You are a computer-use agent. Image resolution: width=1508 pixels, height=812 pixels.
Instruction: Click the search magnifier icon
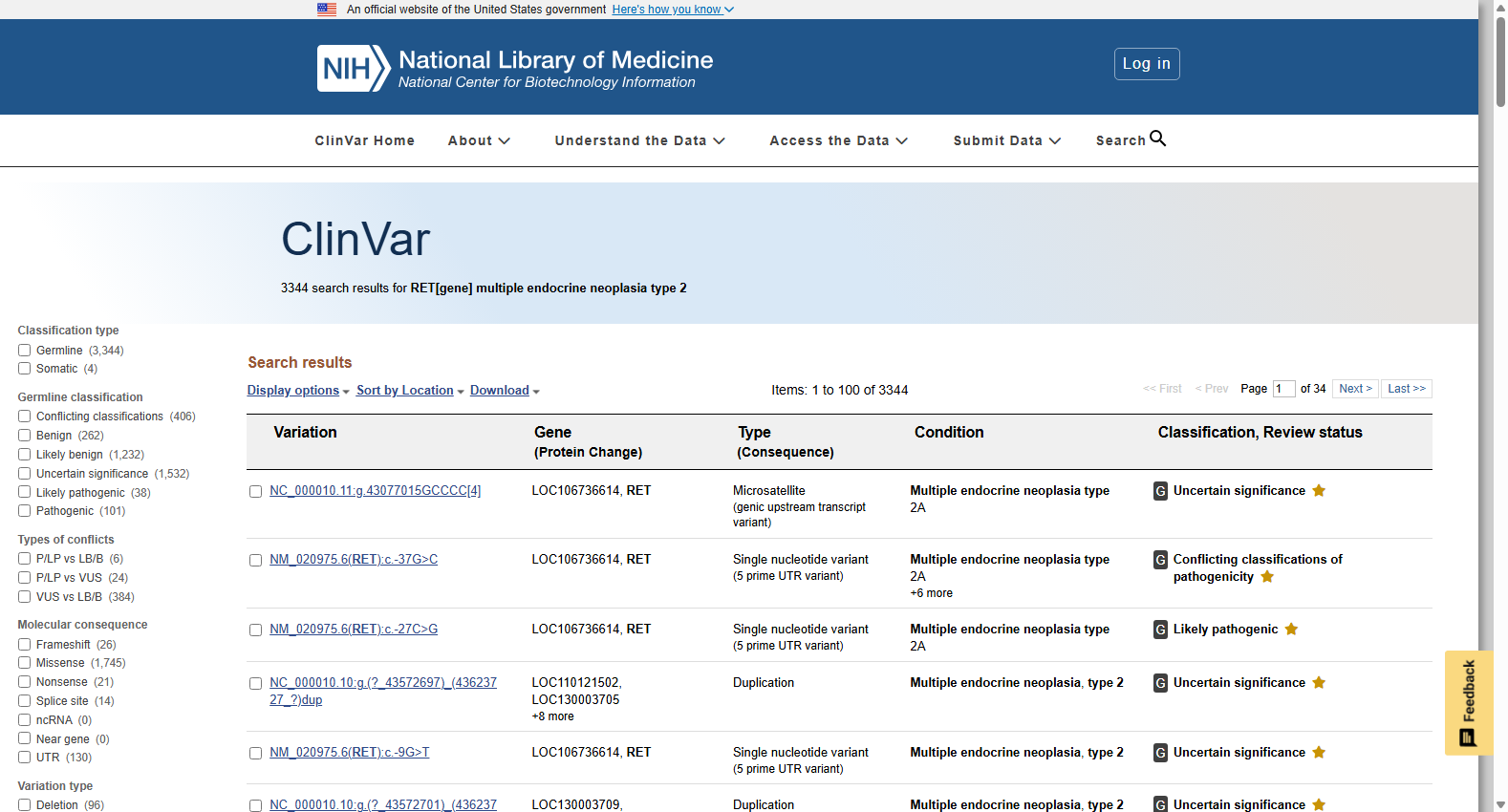[x=1157, y=139]
